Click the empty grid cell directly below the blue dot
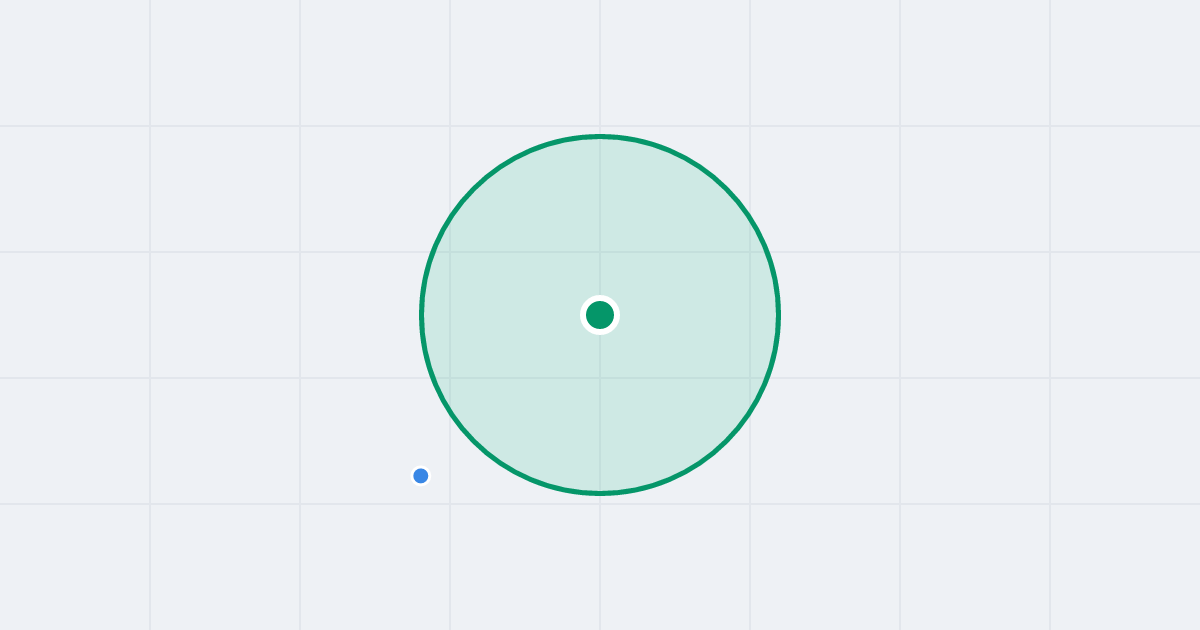Viewport: 1200px width, 630px height. (x=375, y=567)
